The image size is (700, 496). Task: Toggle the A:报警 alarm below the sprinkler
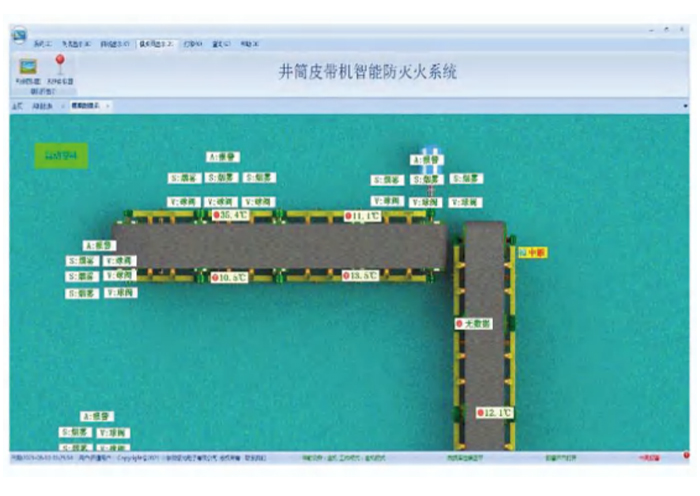pos(427,160)
